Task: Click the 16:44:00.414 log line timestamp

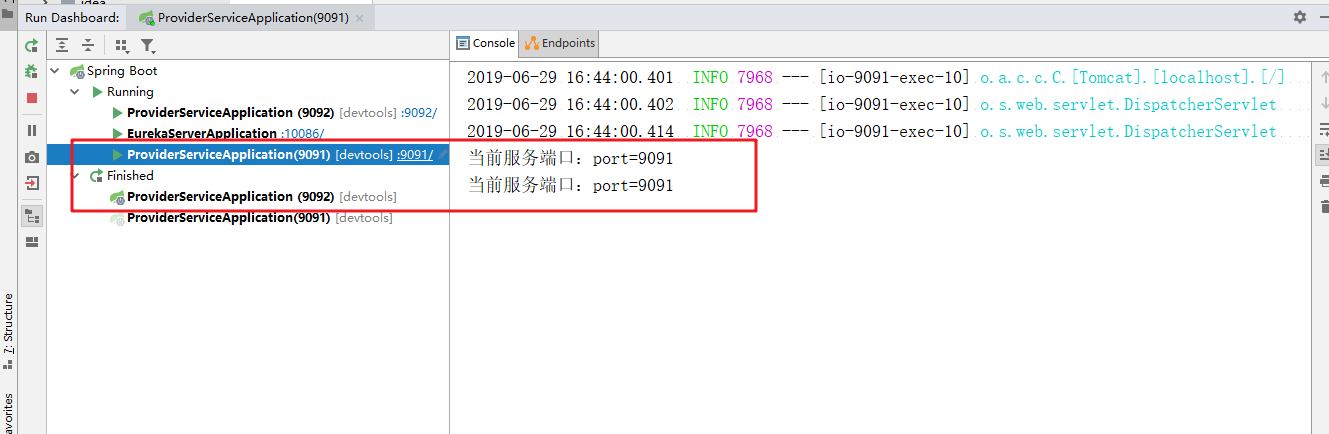Action: point(570,132)
